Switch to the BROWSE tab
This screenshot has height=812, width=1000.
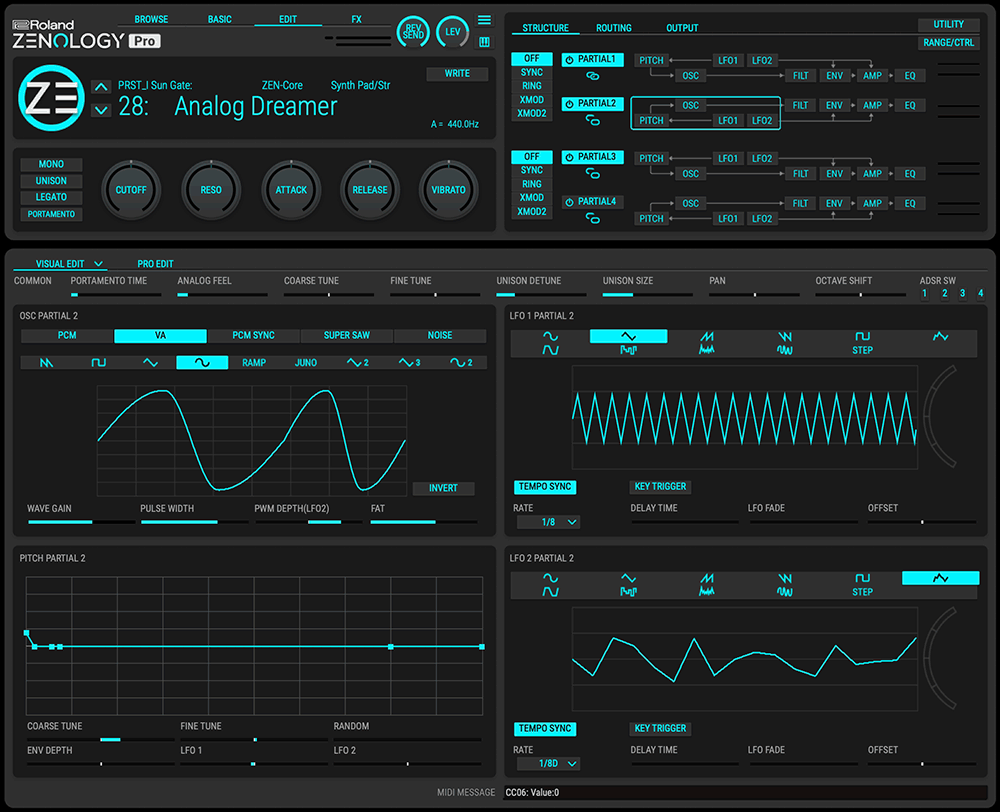(152, 18)
